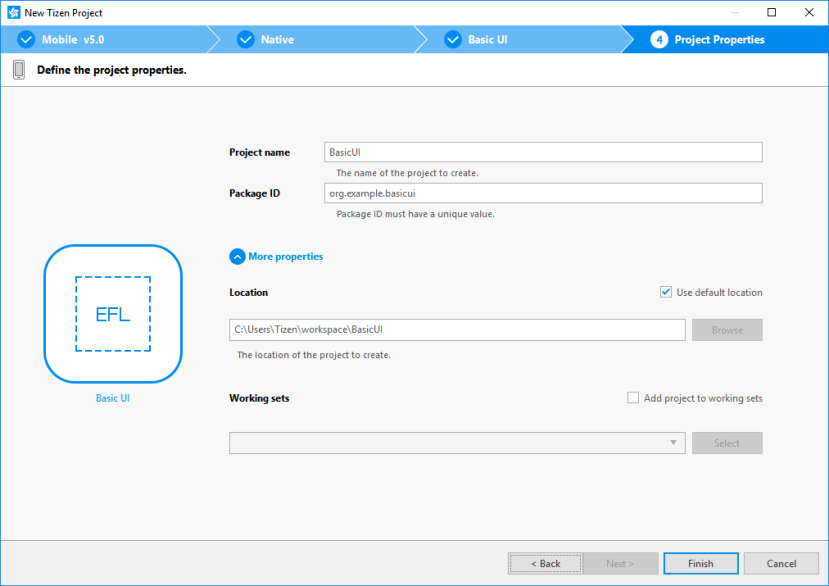
Task: Click the Finish button
Action: click(x=700, y=563)
